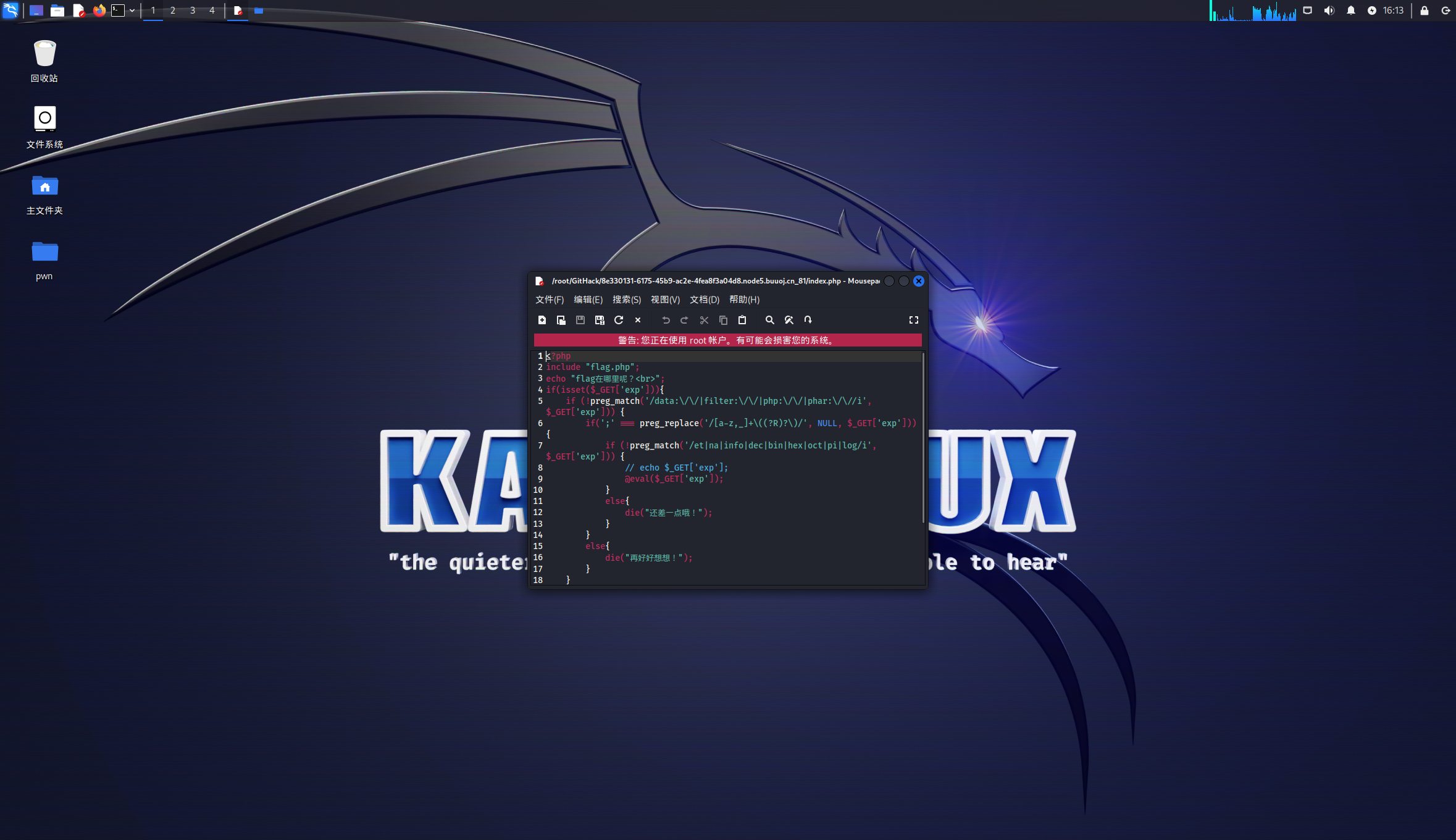Paste using the clipboard toolbar icon
Screen dimensions: 1456x840
coord(742,320)
